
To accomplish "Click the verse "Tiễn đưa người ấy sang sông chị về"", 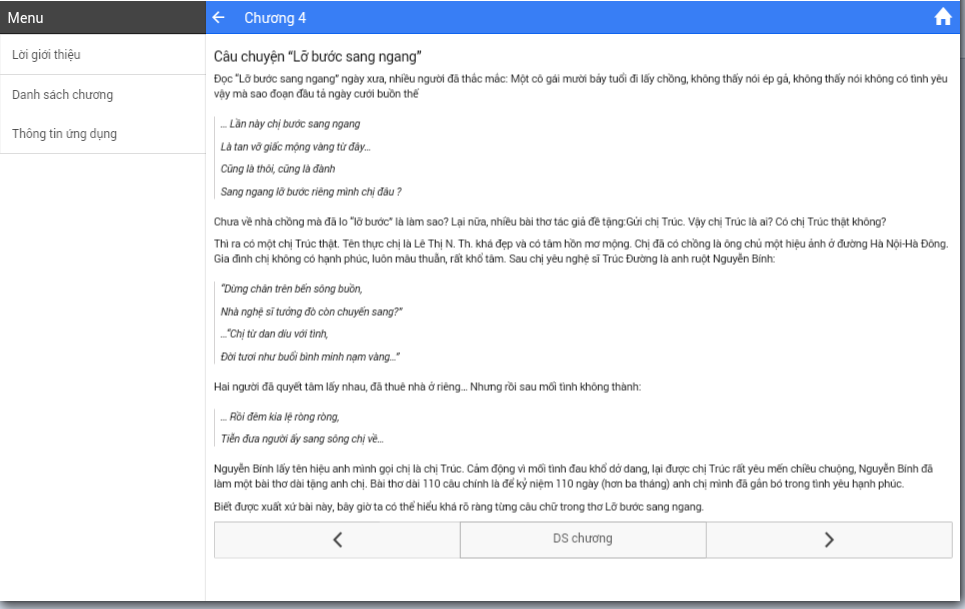I will click(302, 439).
